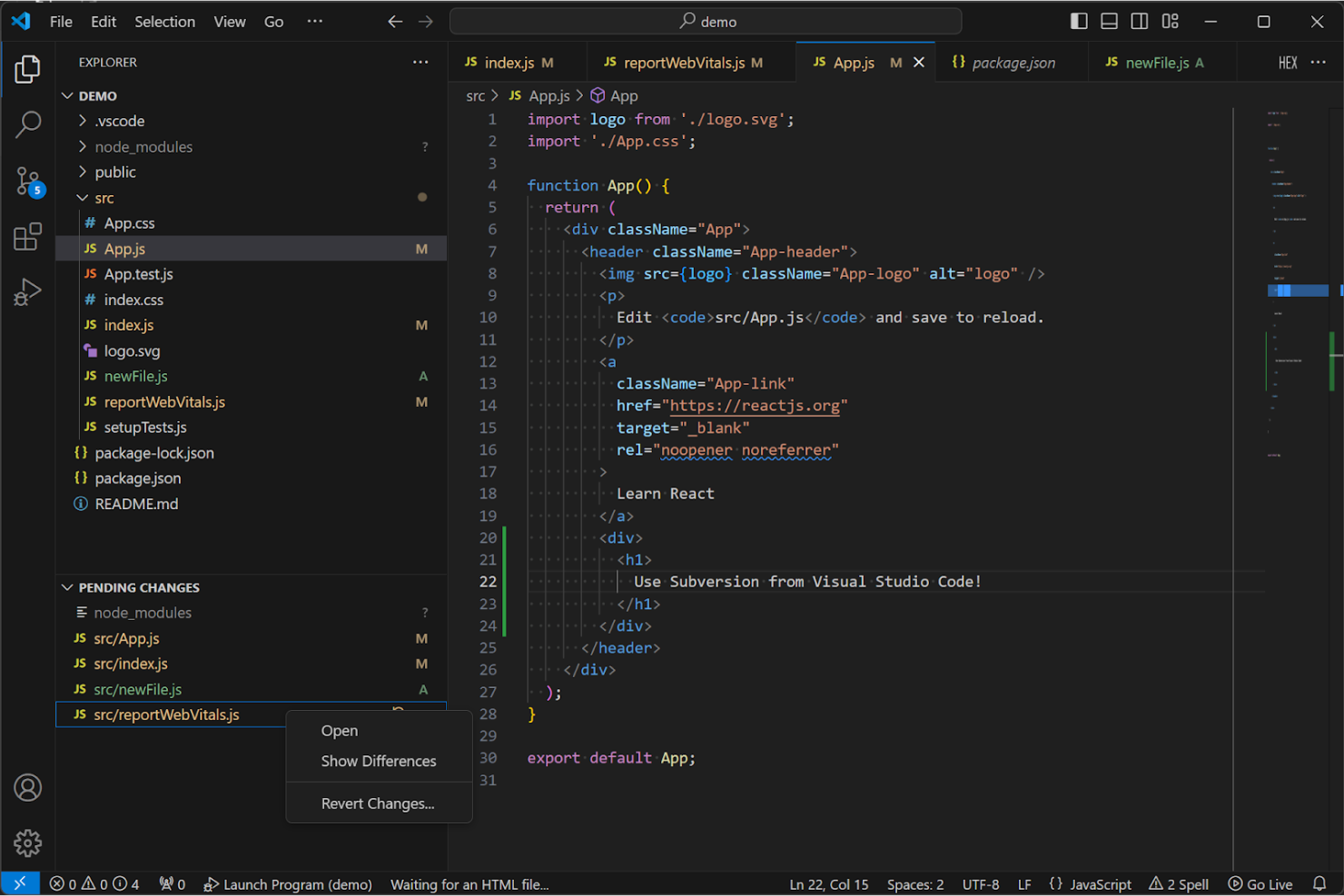Open Source Control showing 5 pending changes

27,181
